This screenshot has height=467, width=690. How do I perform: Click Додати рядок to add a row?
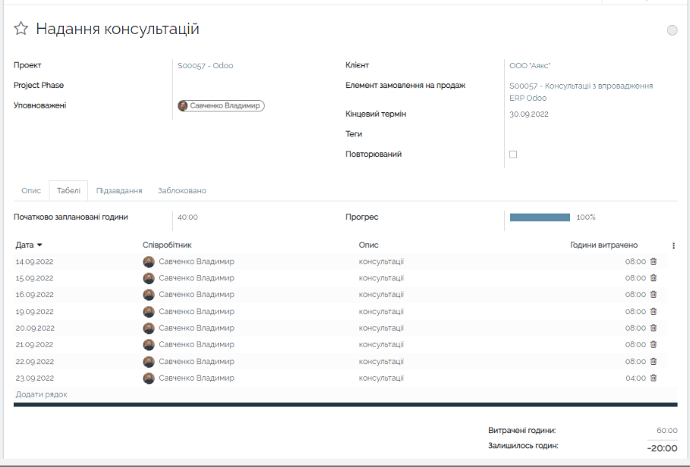(41, 395)
